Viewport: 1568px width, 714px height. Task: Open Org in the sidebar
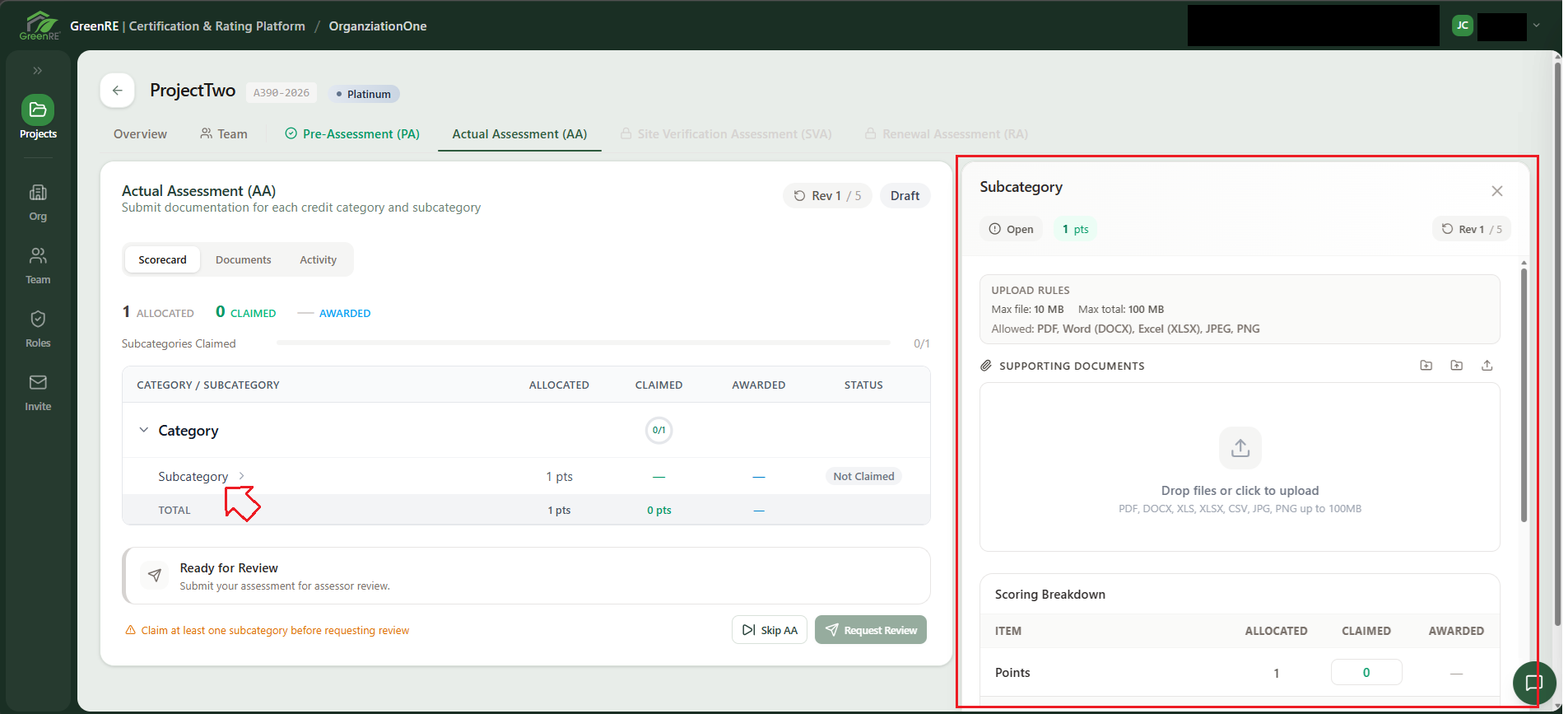click(38, 202)
